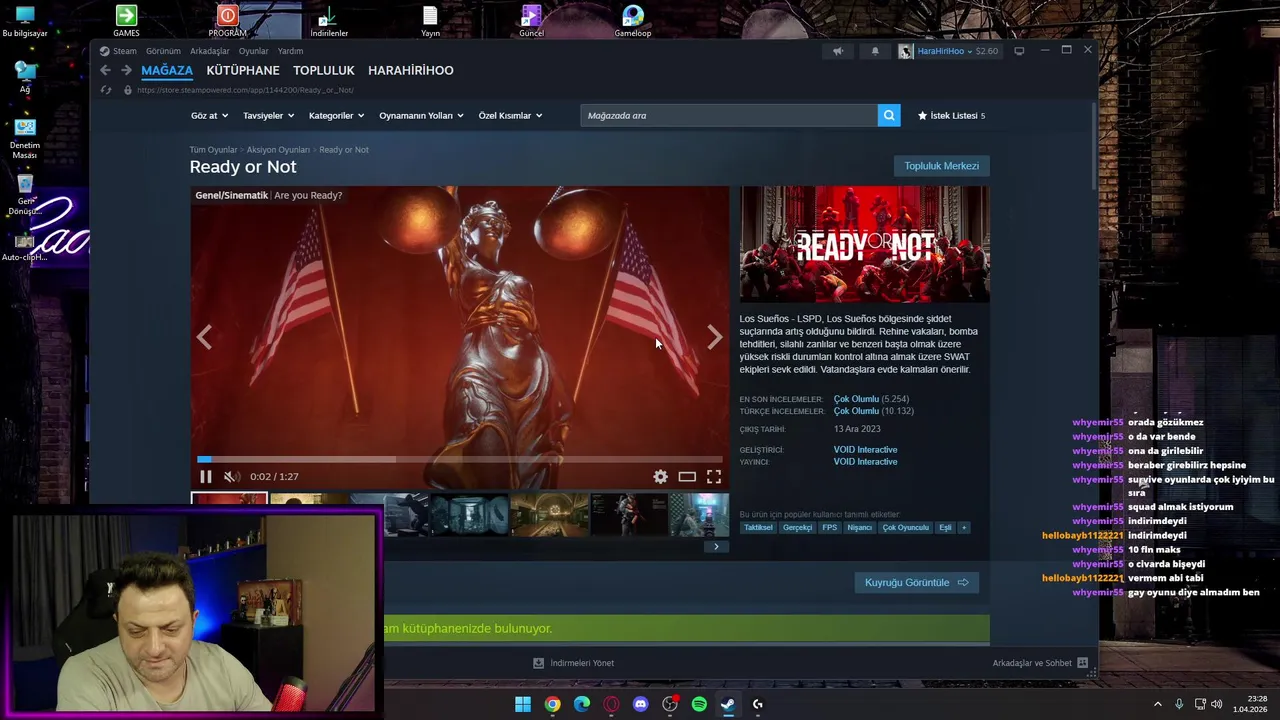Open Logitech G HUB from taskbar
Screen dimensions: 1280x720
click(757, 704)
